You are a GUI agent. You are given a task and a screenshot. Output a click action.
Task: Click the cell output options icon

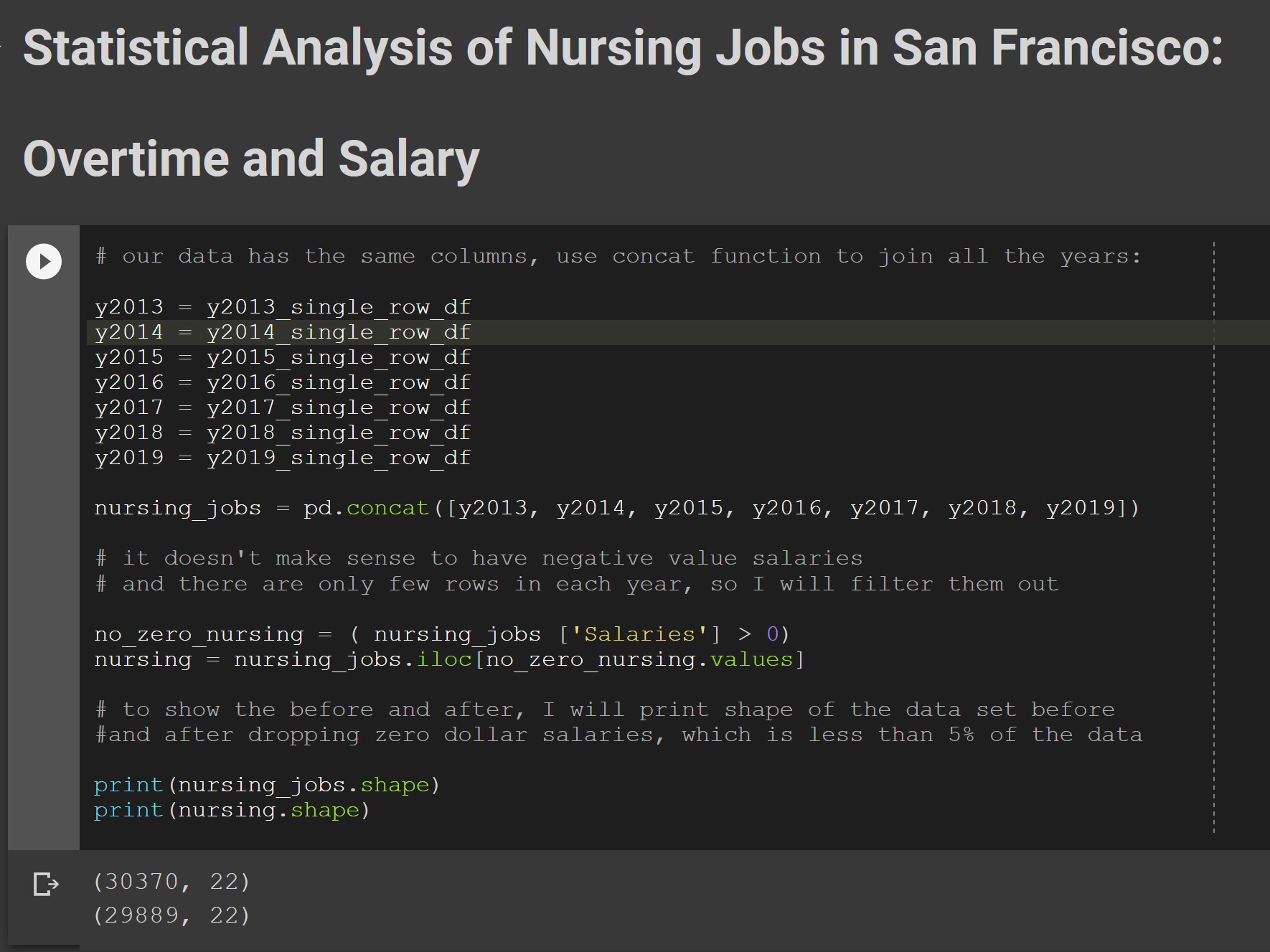point(46,884)
